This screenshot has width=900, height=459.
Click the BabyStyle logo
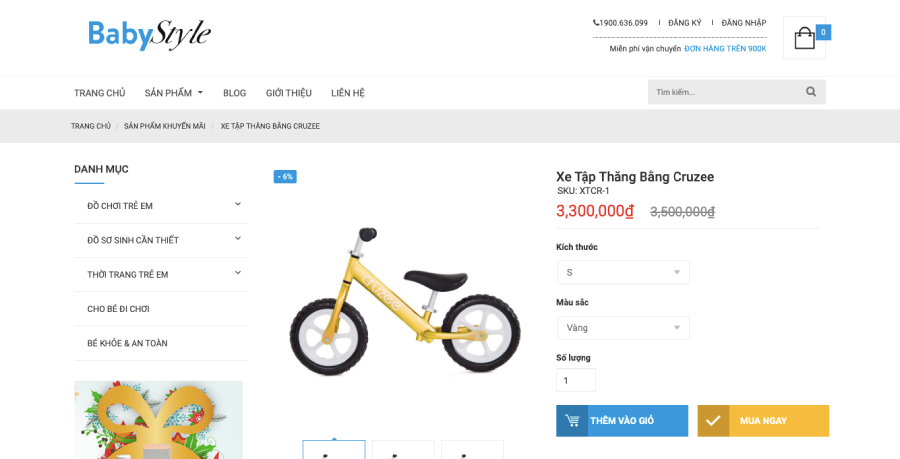click(149, 34)
